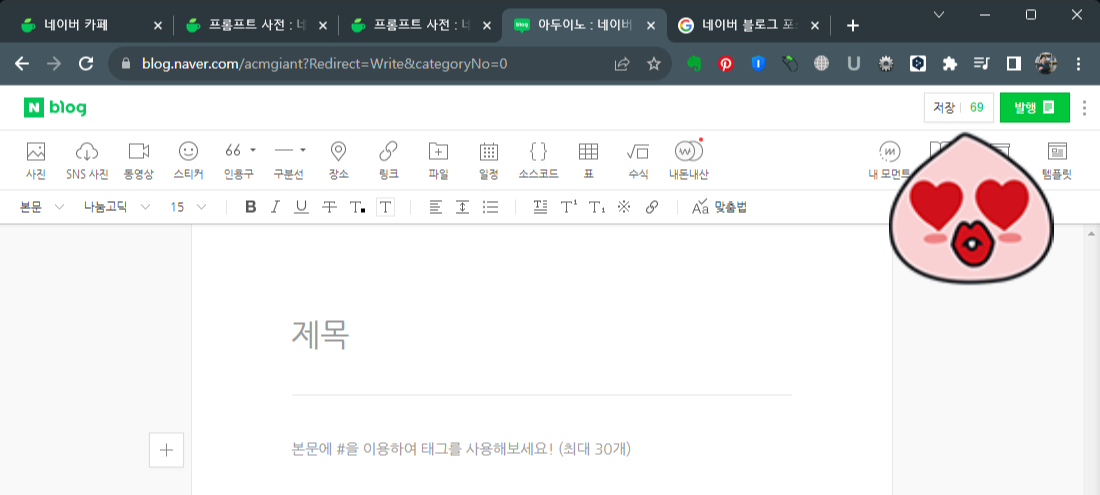Open the 스티커 sticker picker

coord(188,161)
